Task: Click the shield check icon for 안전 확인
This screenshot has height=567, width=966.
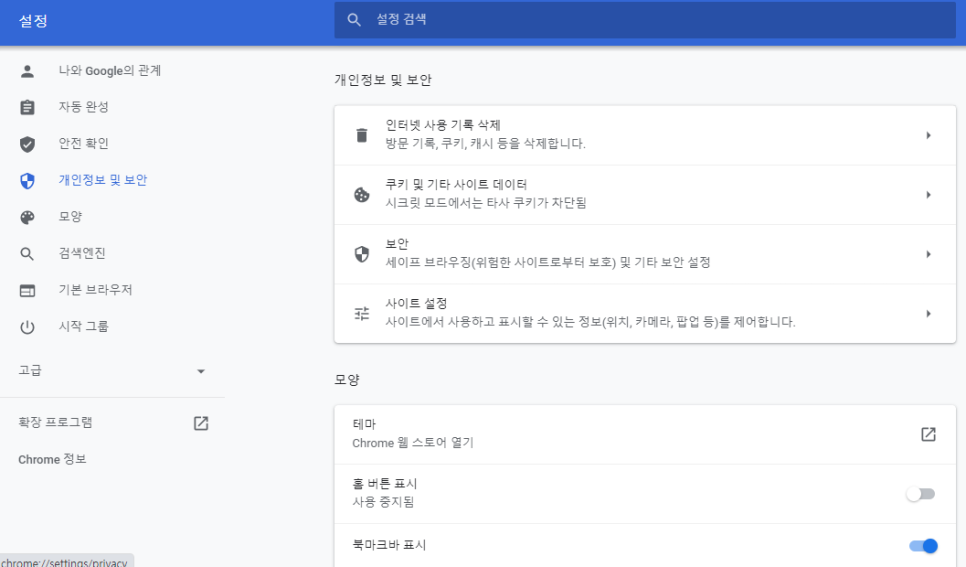Action: click(x=27, y=144)
